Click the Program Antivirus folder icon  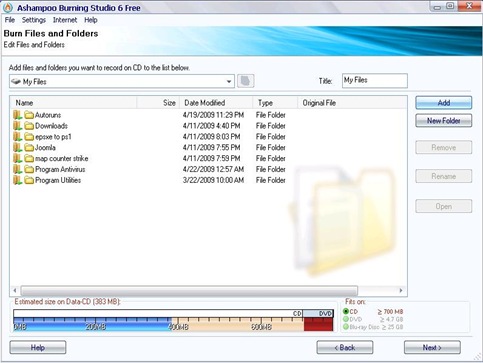tap(29, 170)
